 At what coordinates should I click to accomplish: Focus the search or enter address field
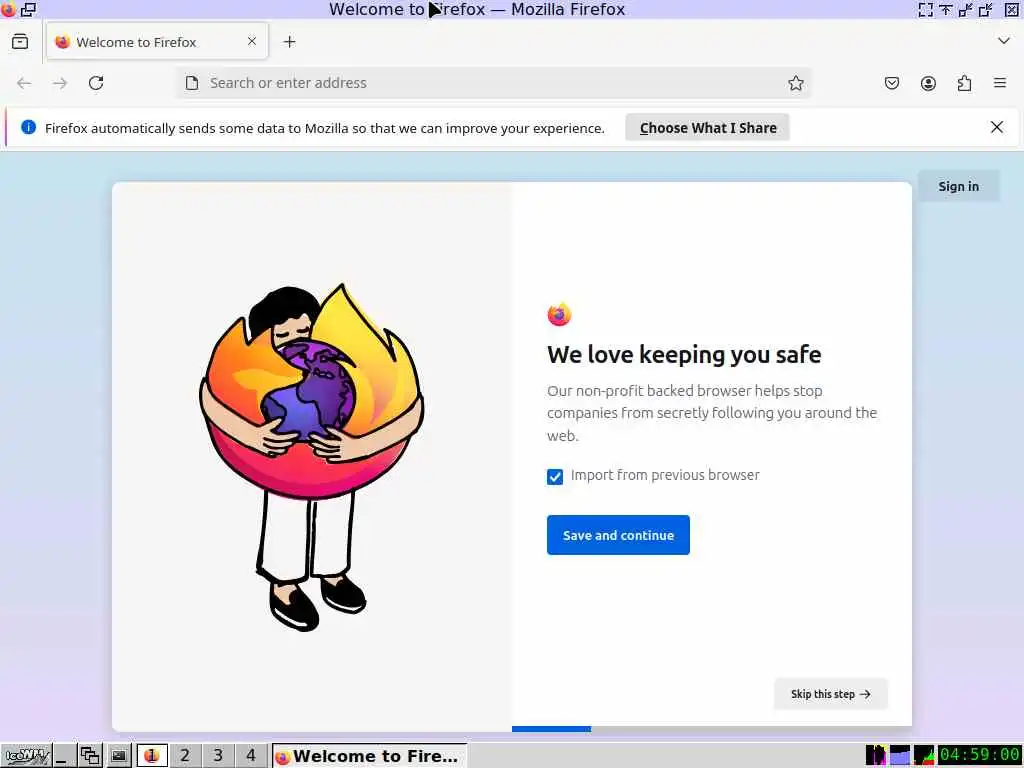[493, 83]
